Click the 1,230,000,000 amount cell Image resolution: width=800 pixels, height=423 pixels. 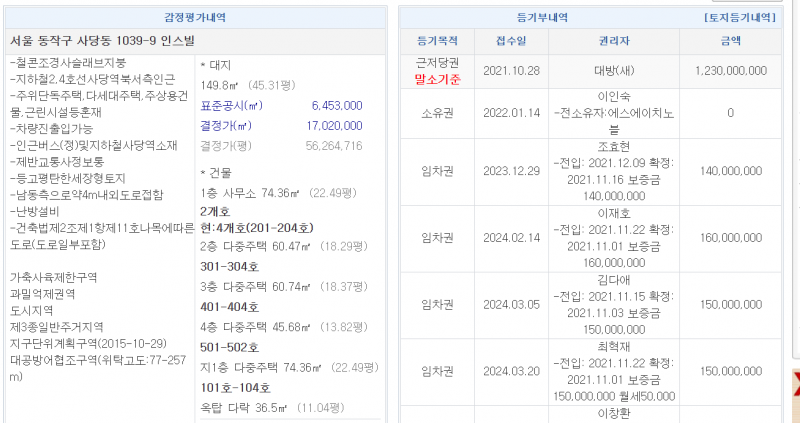[730, 71]
